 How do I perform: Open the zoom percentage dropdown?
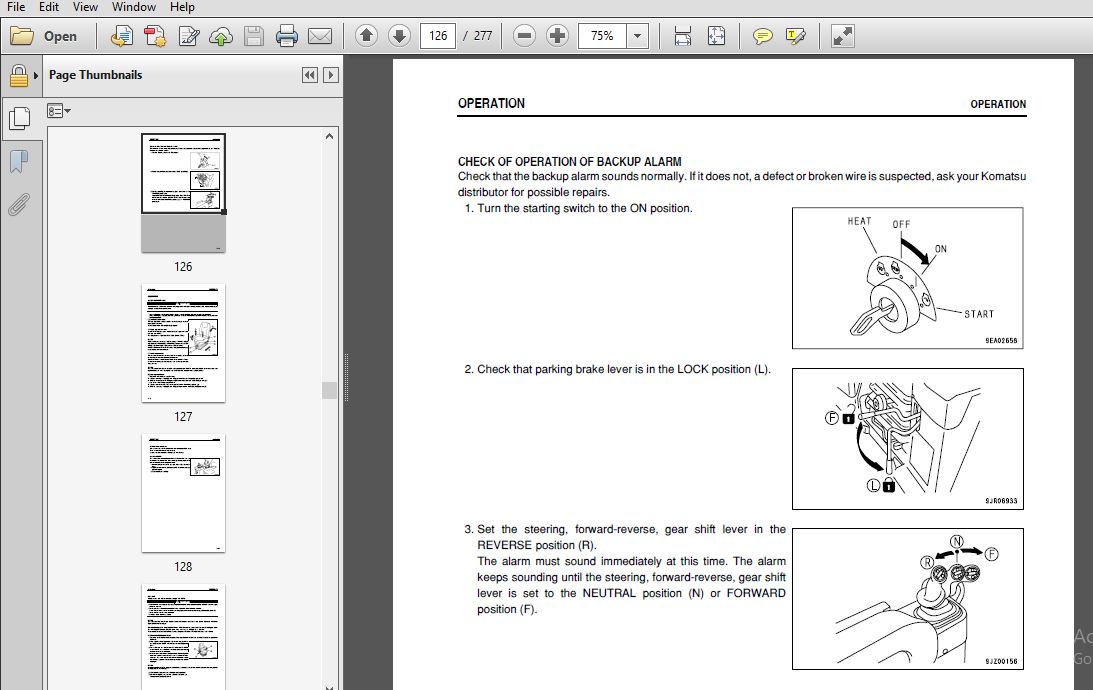[637, 36]
